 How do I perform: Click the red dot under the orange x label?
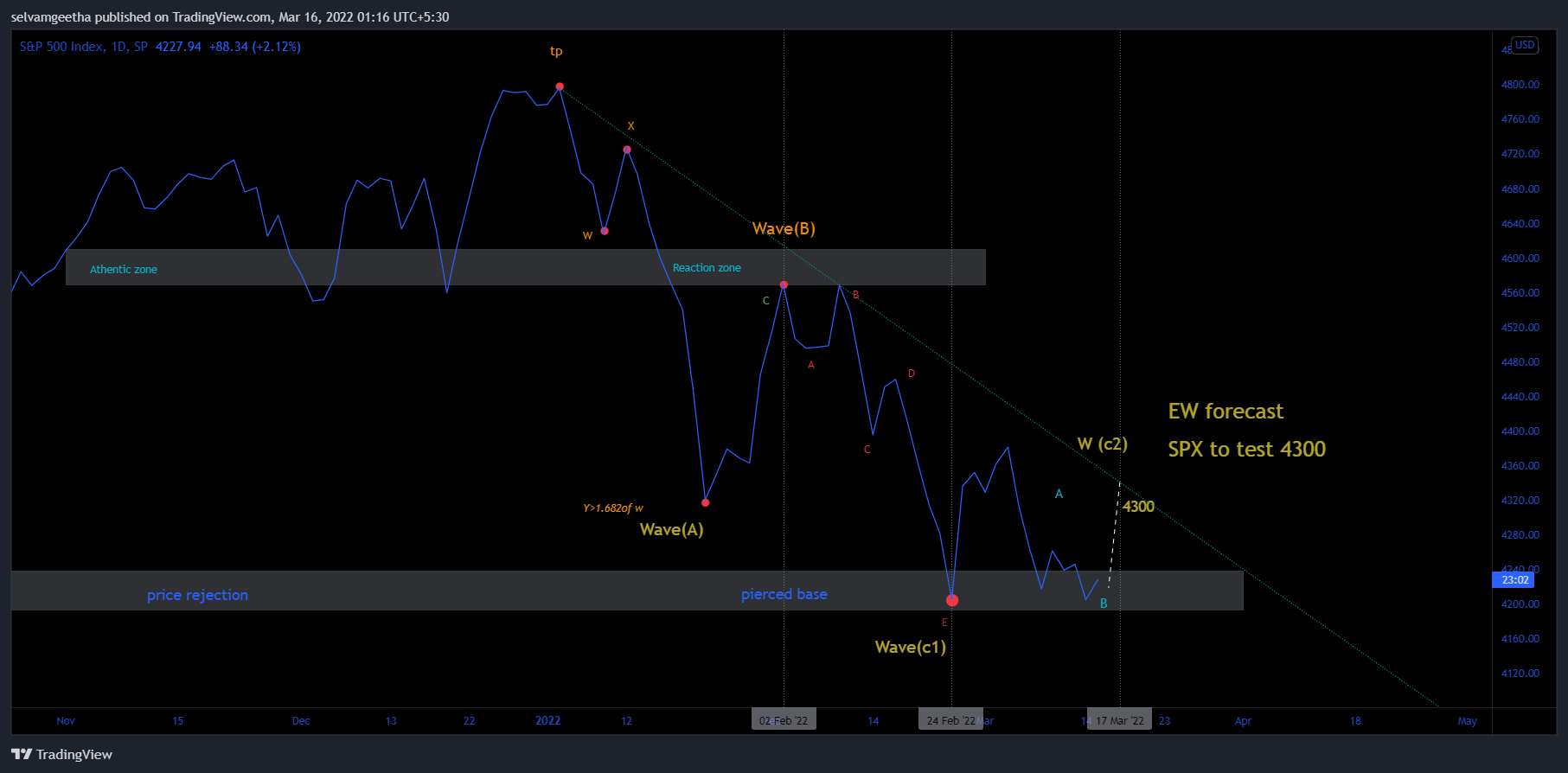[627, 150]
